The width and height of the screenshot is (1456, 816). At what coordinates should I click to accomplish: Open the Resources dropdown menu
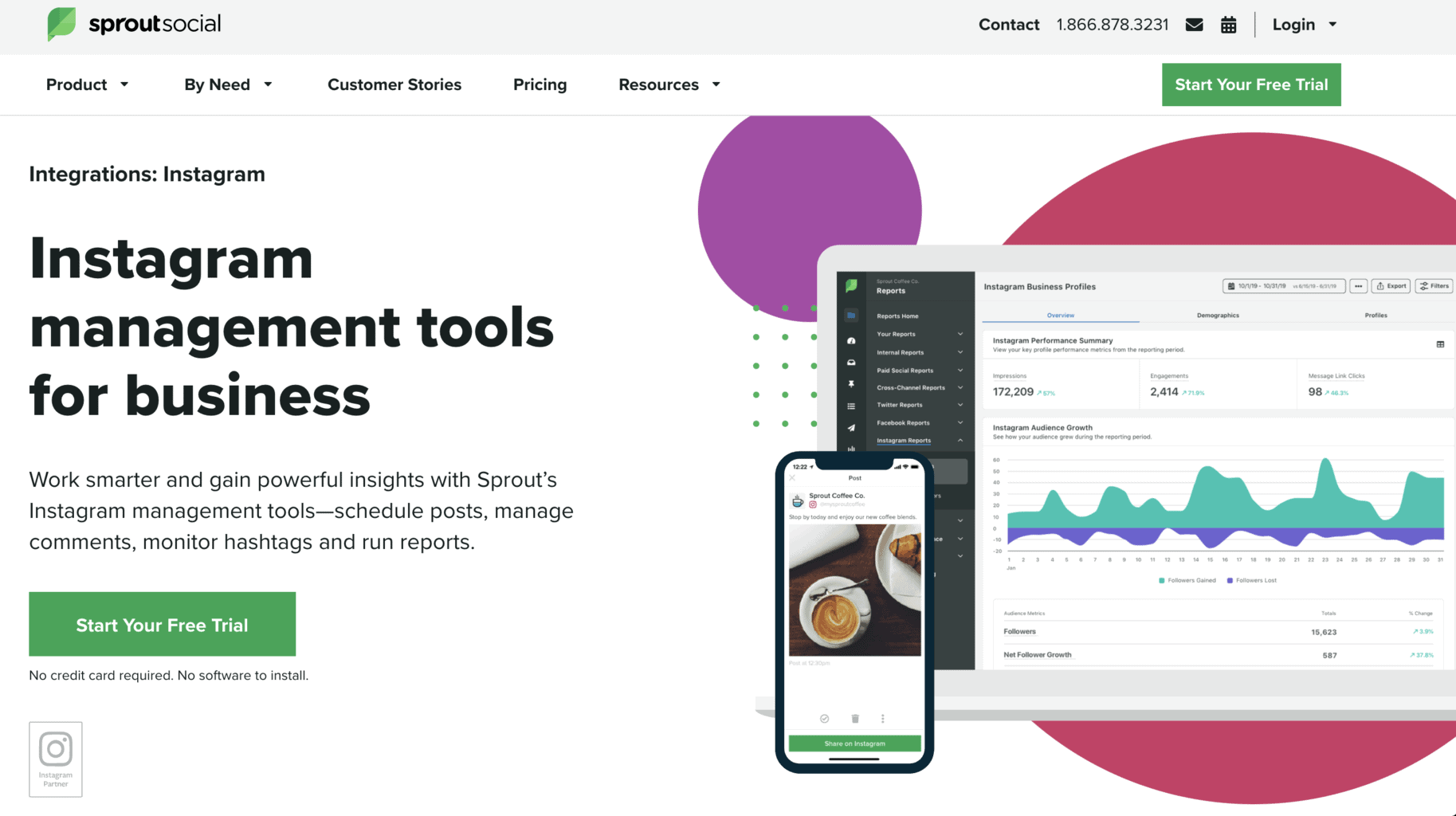(x=669, y=84)
